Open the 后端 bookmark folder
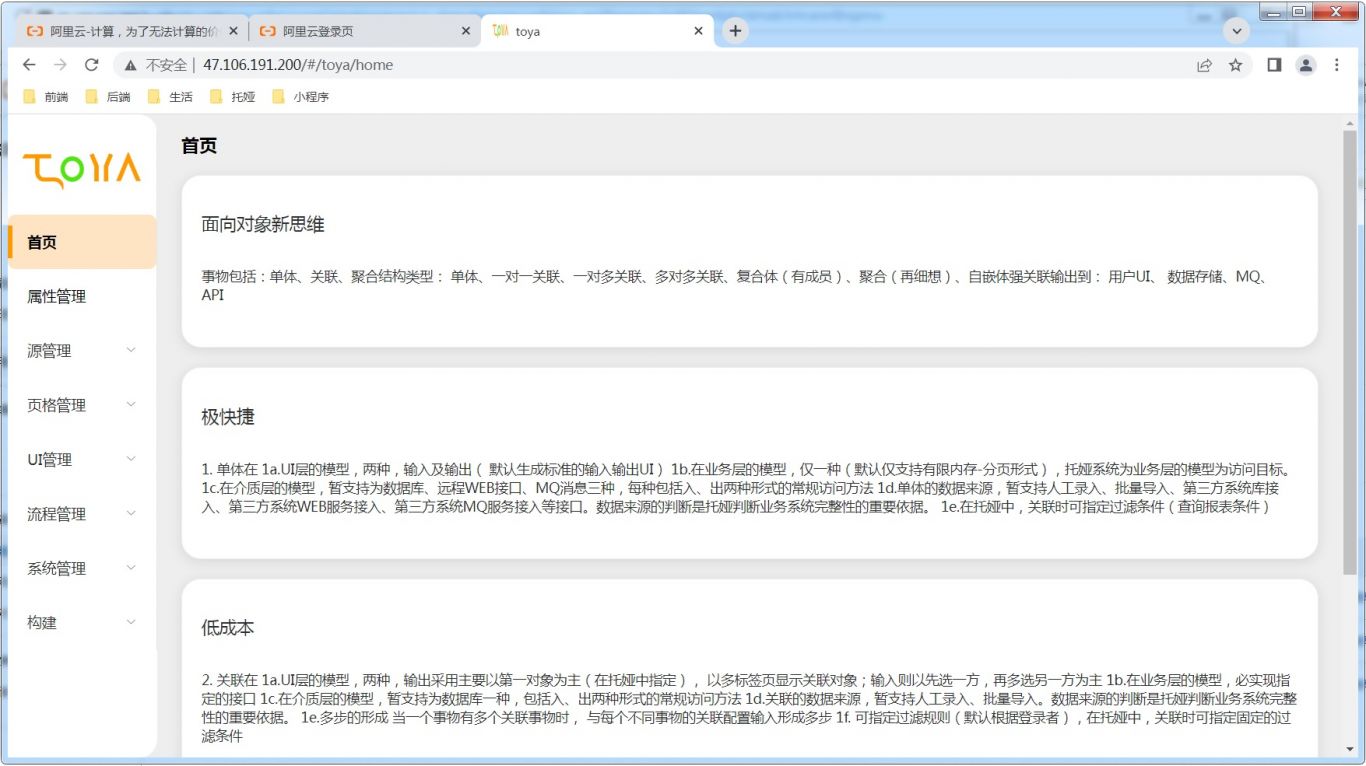Image resolution: width=1366 pixels, height=766 pixels. 108,97
